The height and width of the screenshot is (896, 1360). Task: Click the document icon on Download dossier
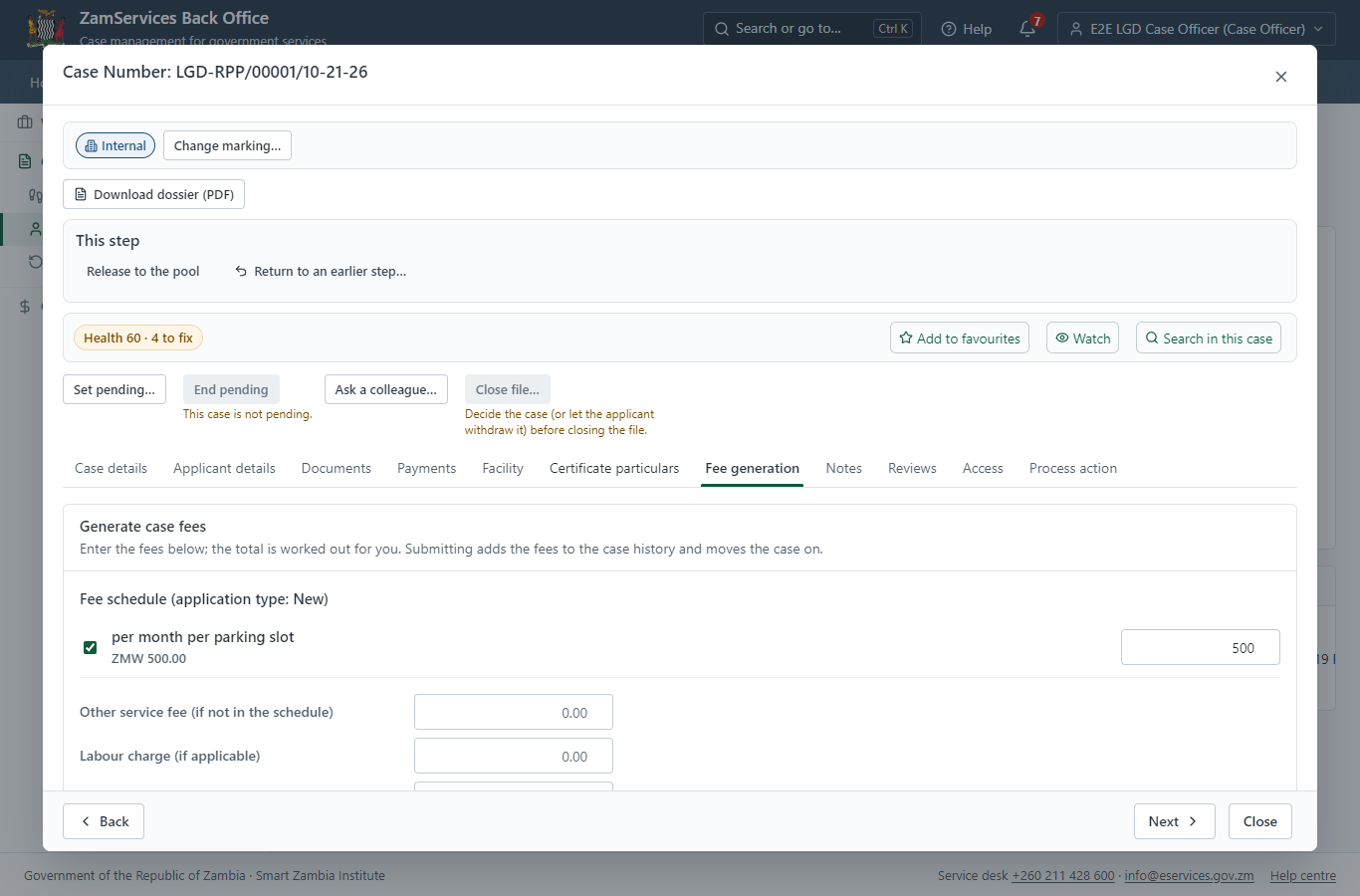pyautogui.click(x=81, y=194)
